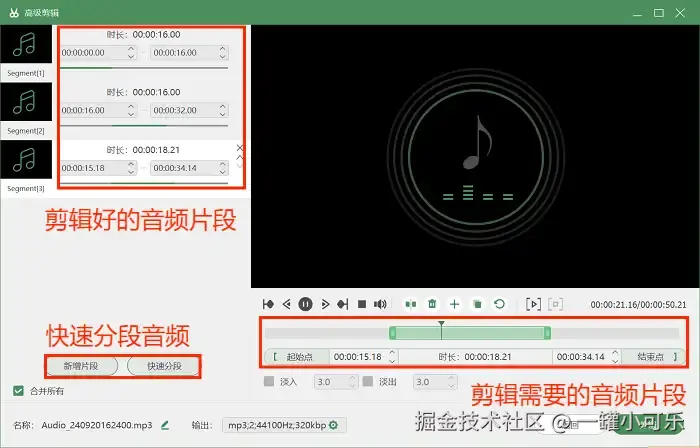Select the Segment[2] thumbnail
700x448 pixels.
[26, 102]
